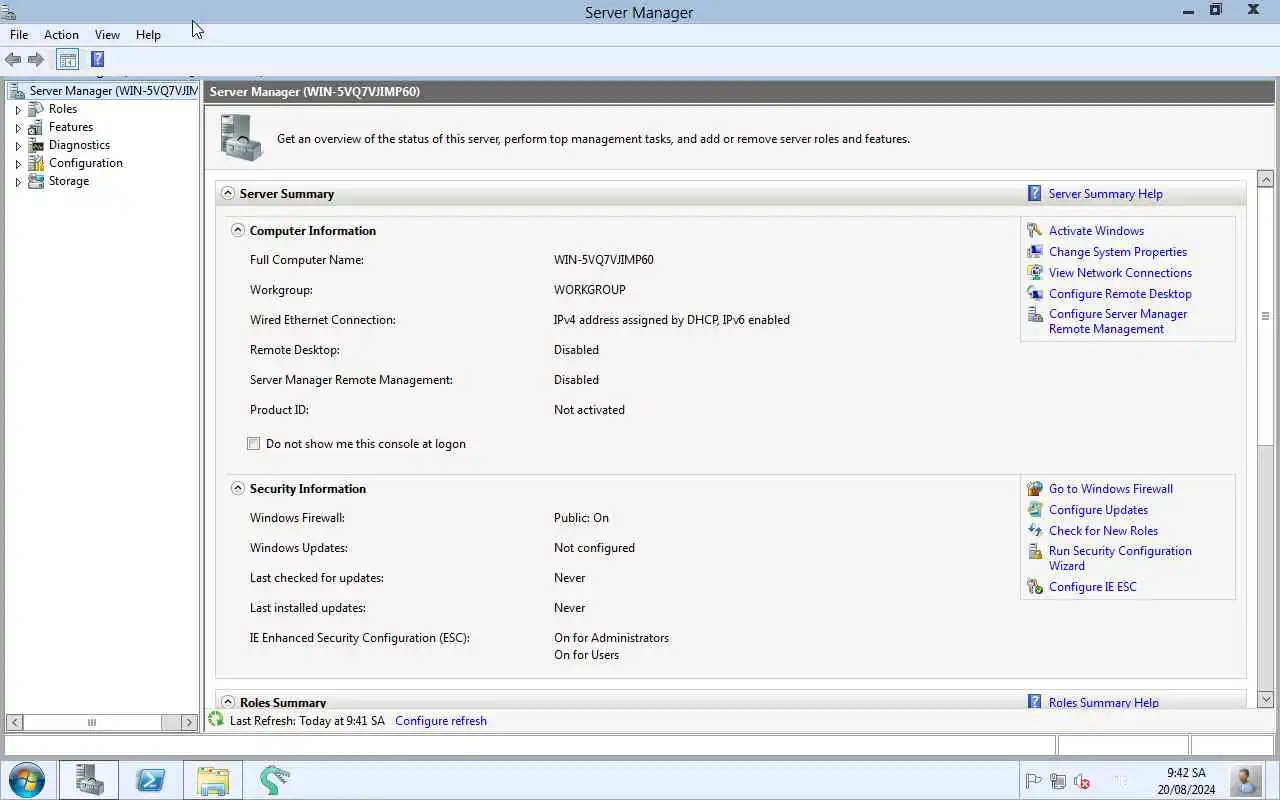Click the Forward arrow in the toolbar
The width and height of the screenshot is (1280, 800).
pyautogui.click(x=36, y=60)
